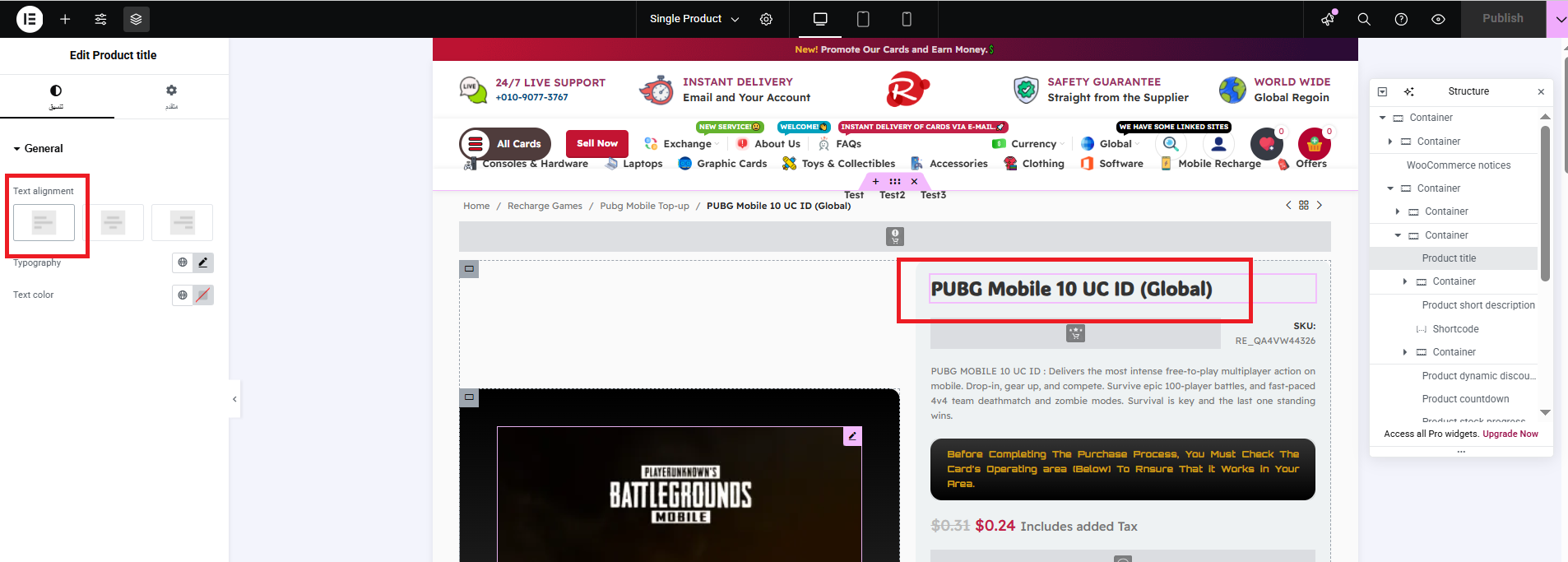1568x562 pixels.
Task: Click the Sell Now button
Action: click(x=597, y=143)
